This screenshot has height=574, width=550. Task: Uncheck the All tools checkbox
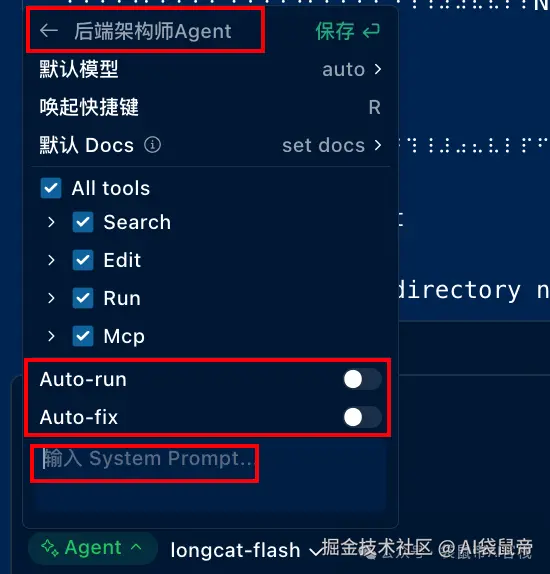[x=51, y=188]
